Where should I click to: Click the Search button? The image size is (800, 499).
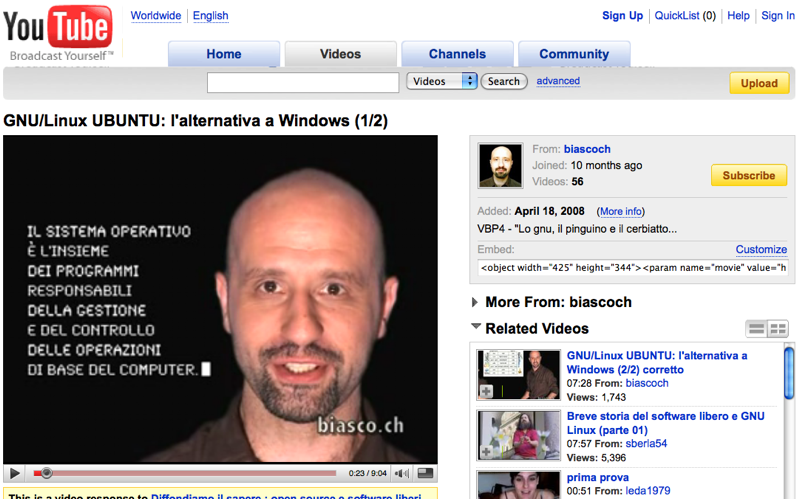tap(504, 81)
